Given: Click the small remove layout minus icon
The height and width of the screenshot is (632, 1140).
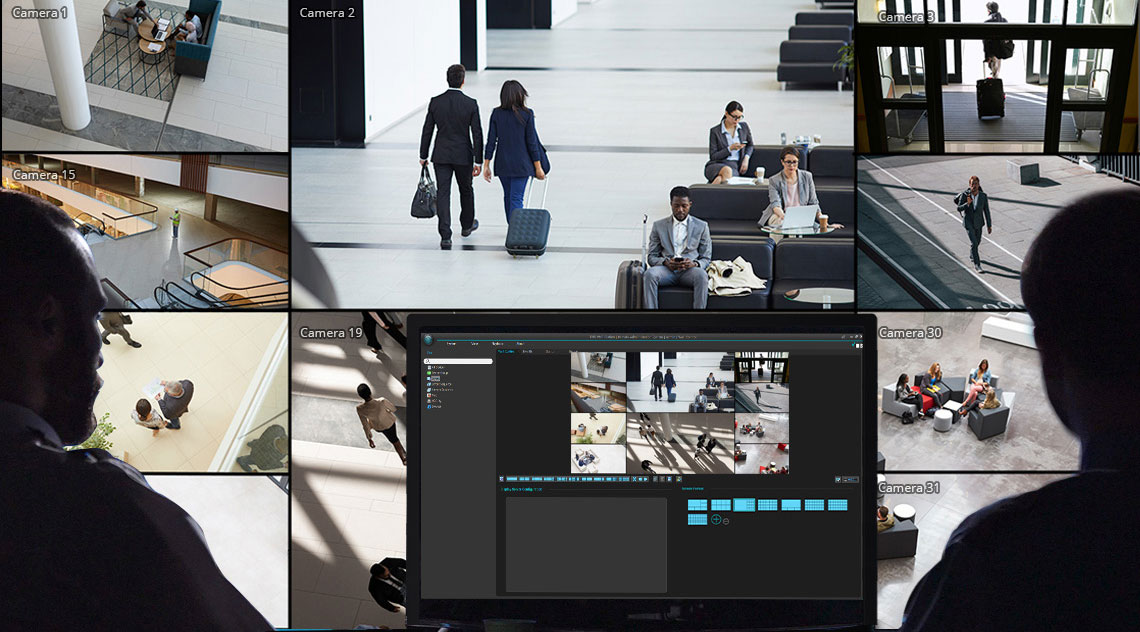Looking at the screenshot, I should (725, 521).
